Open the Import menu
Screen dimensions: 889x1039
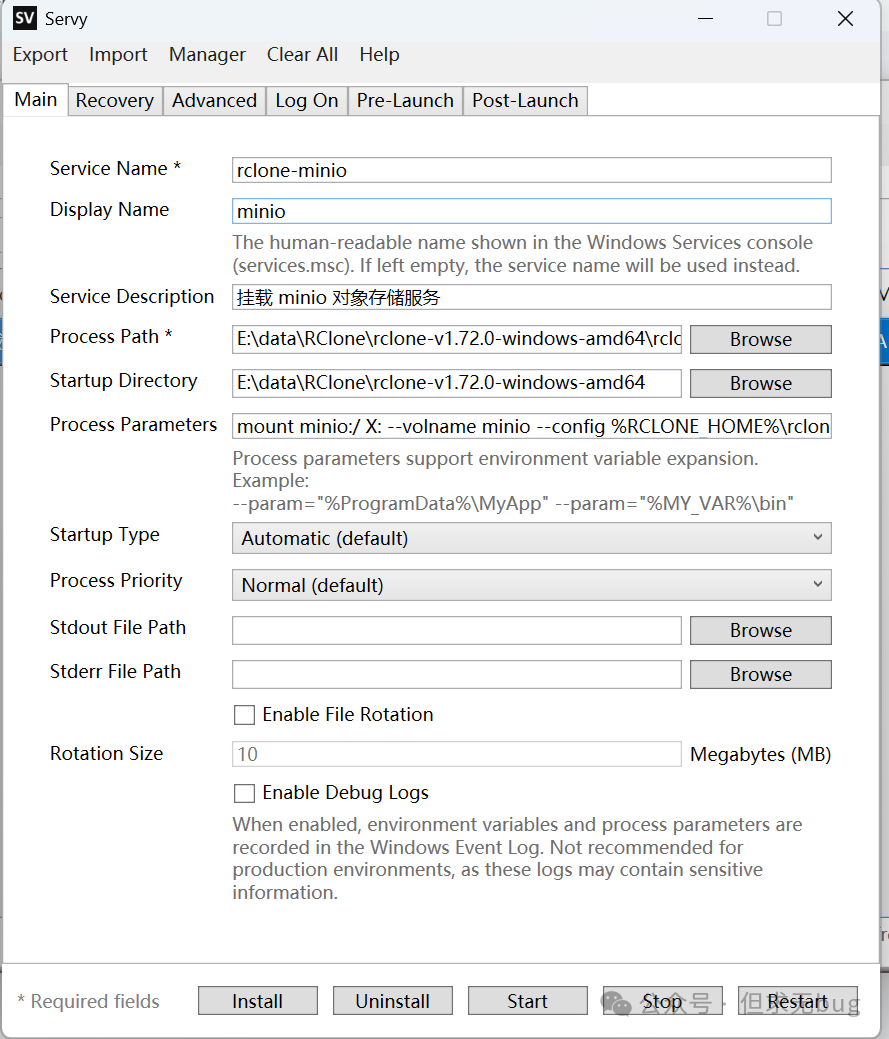pyautogui.click(x=118, y=55)
